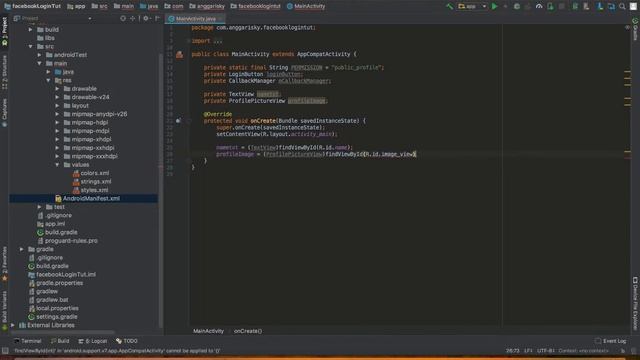Click onCreate() in editor bottom breadcrumb
The width and height of the screenshot is (640, 360).
point(248,331)
